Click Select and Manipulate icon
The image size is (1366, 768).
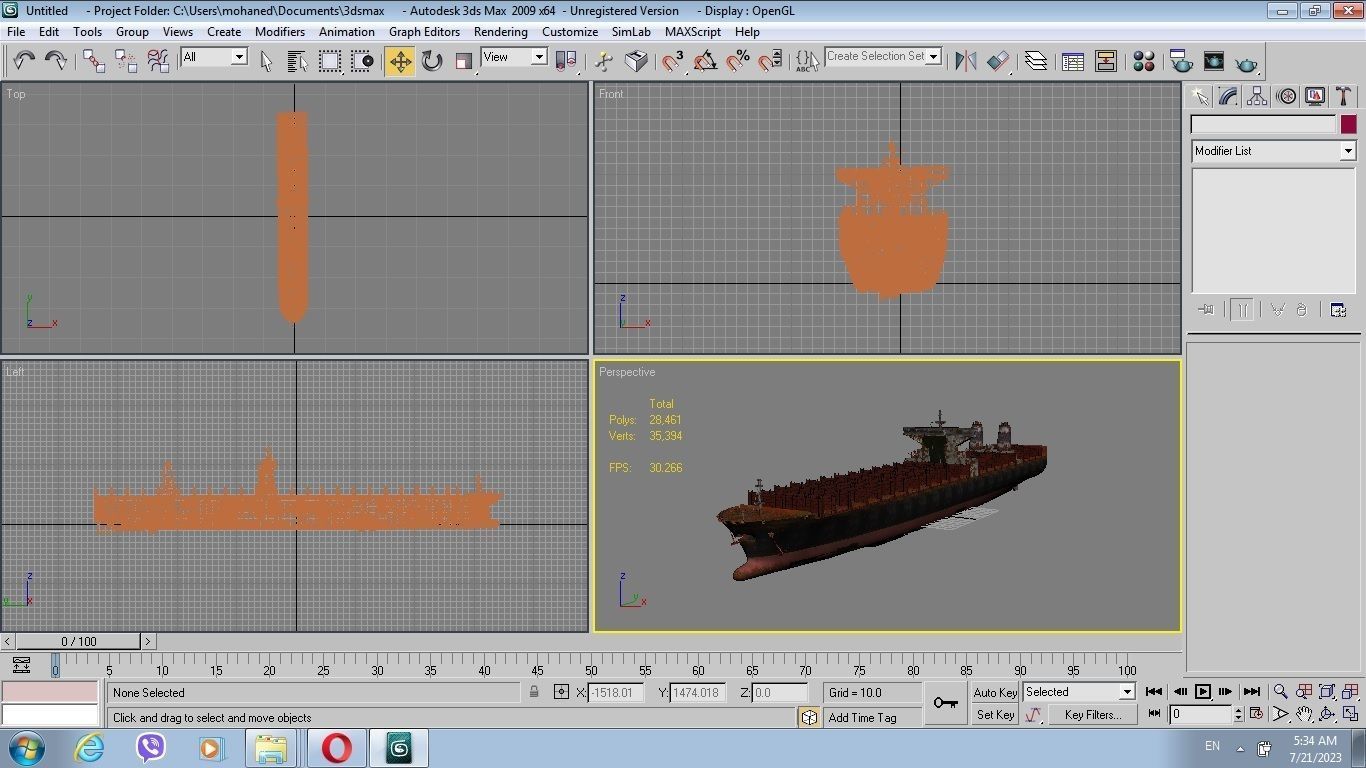pyautogui.click(x=604, y=61)
